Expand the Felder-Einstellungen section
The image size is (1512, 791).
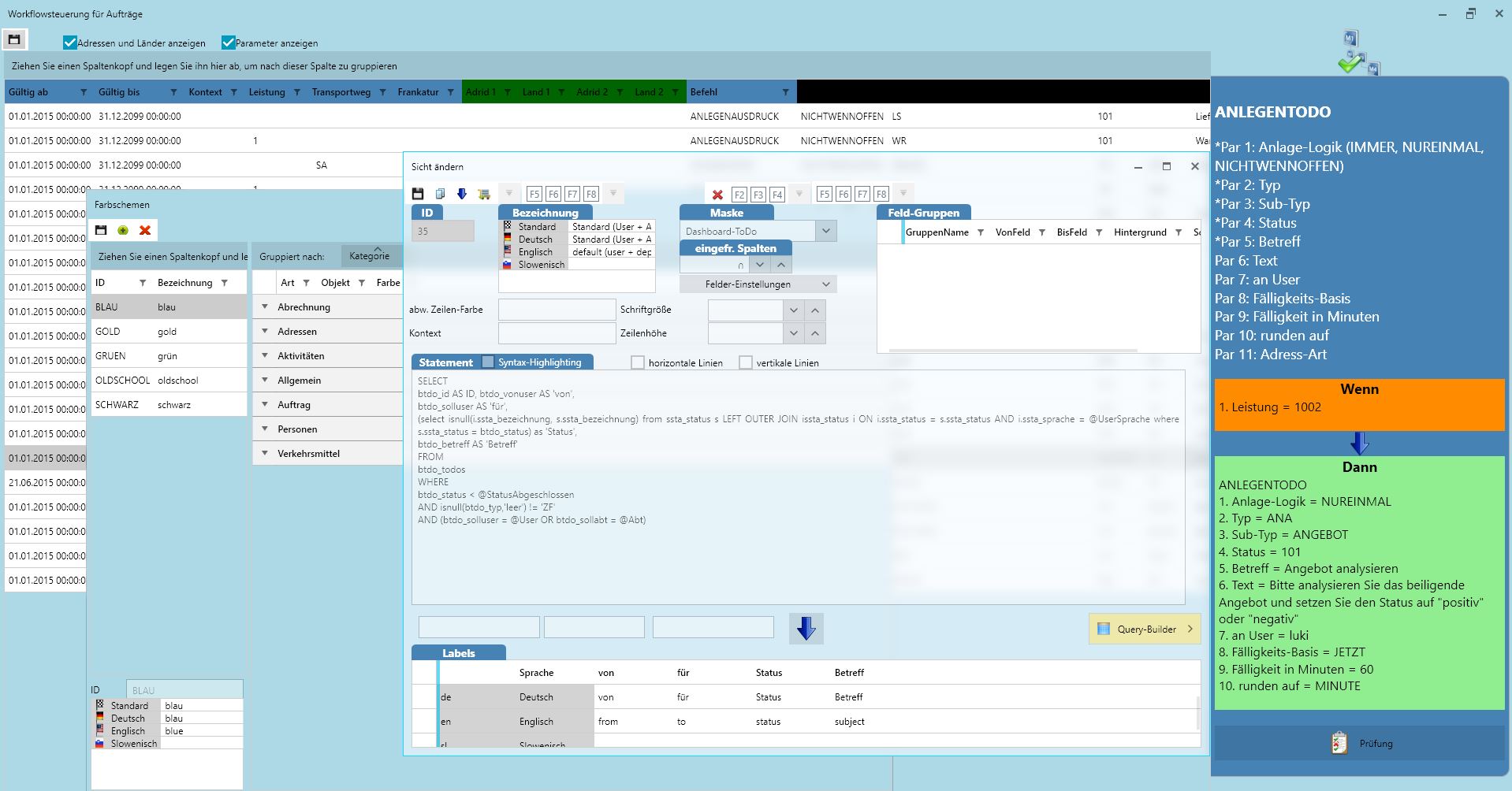(825, 284)
